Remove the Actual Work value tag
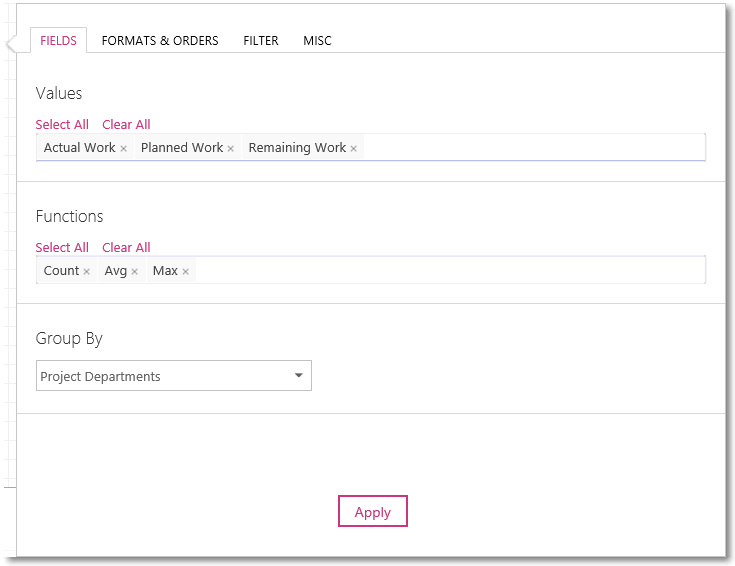 click(x=123, y=149)
